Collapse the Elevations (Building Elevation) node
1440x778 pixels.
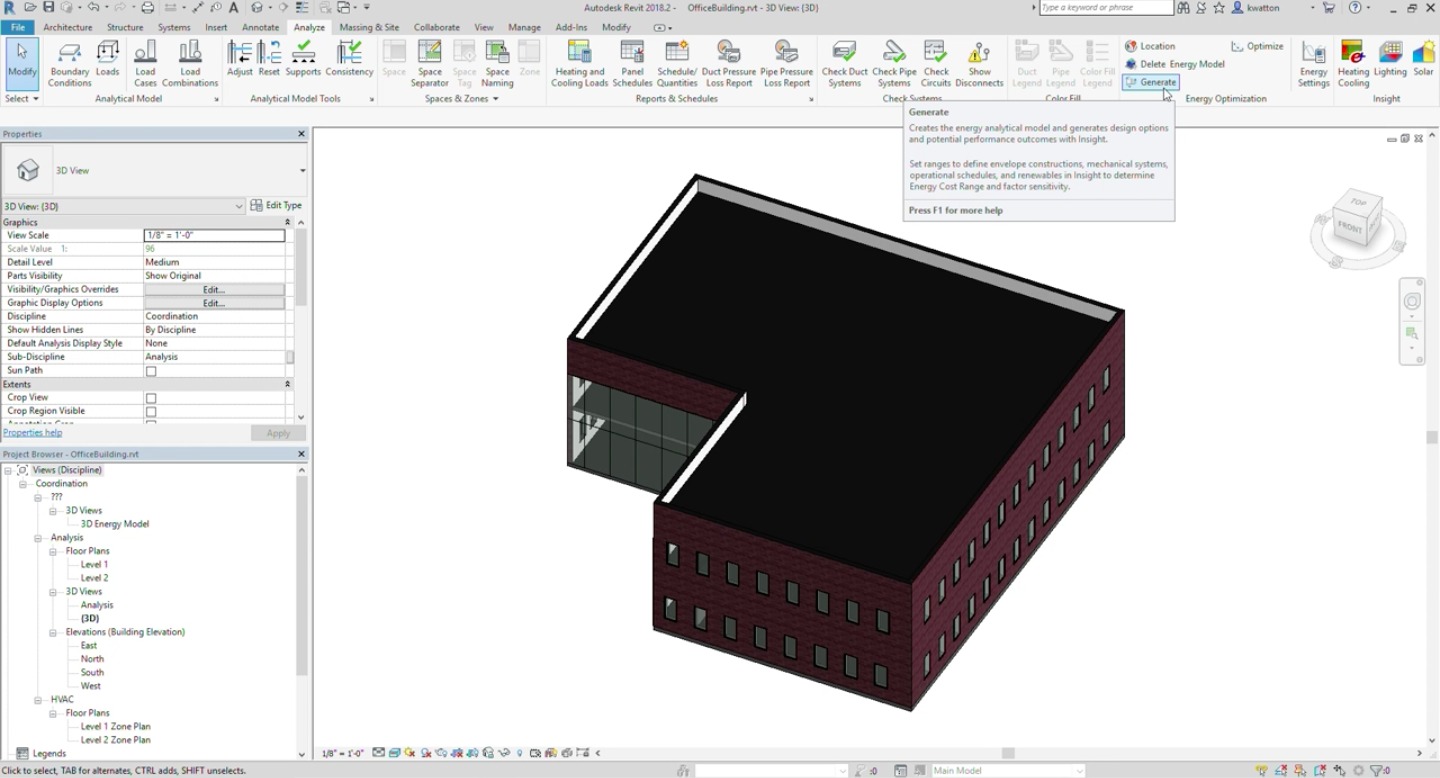54,632
